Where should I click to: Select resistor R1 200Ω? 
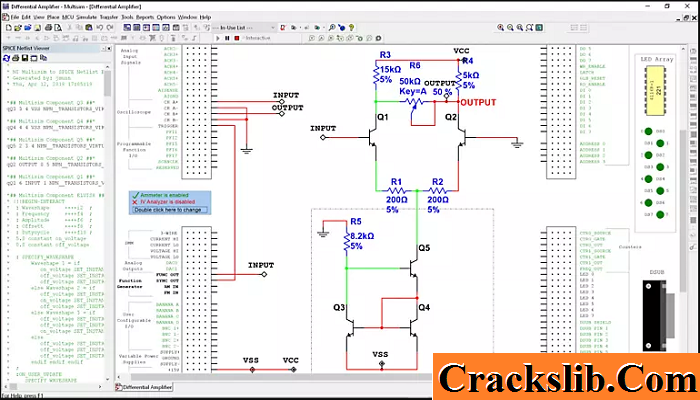(396, 191)
